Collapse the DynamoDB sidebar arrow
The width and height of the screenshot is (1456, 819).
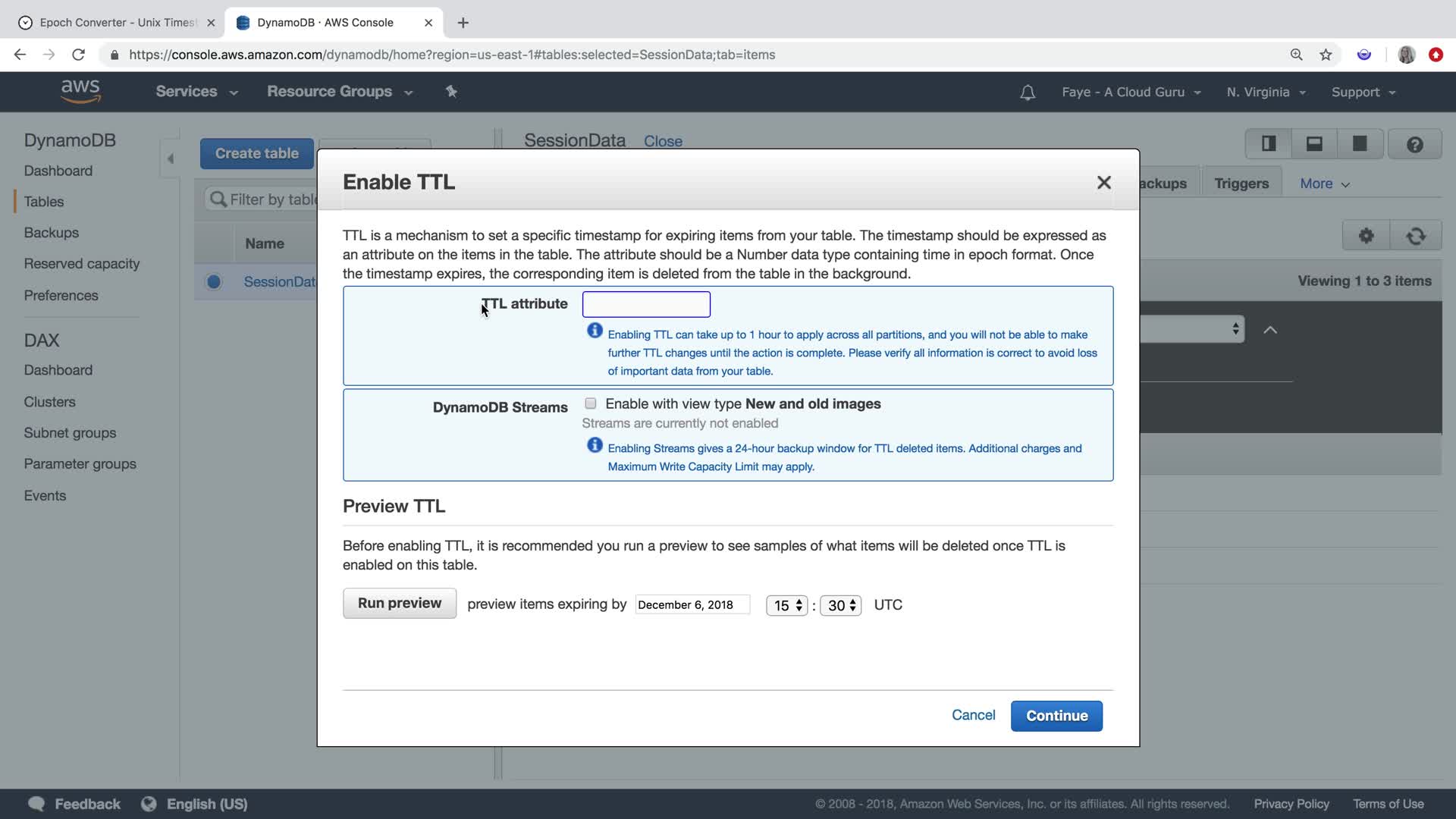[171, 158]
